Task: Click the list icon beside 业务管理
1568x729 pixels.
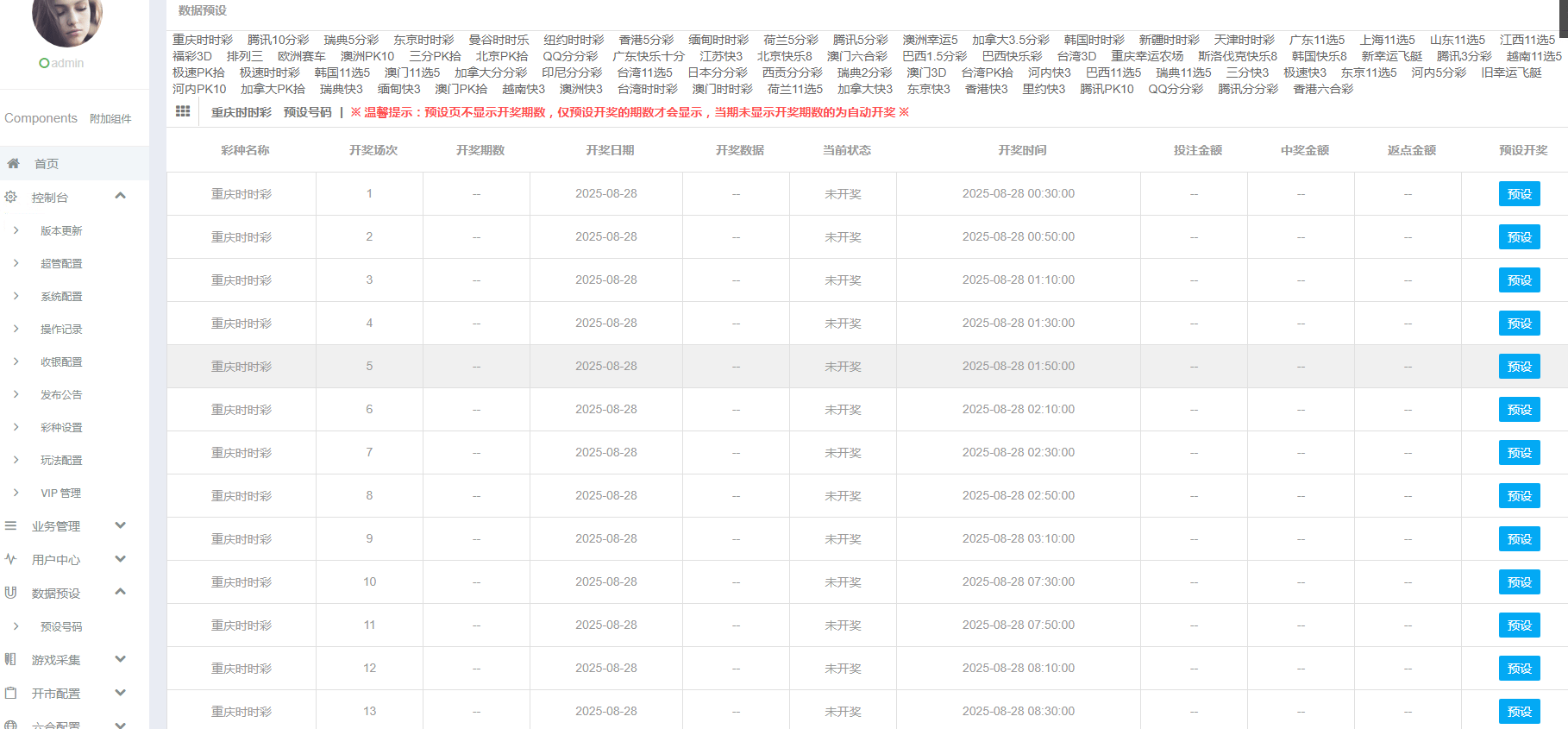Action: (x=10, y=525)
